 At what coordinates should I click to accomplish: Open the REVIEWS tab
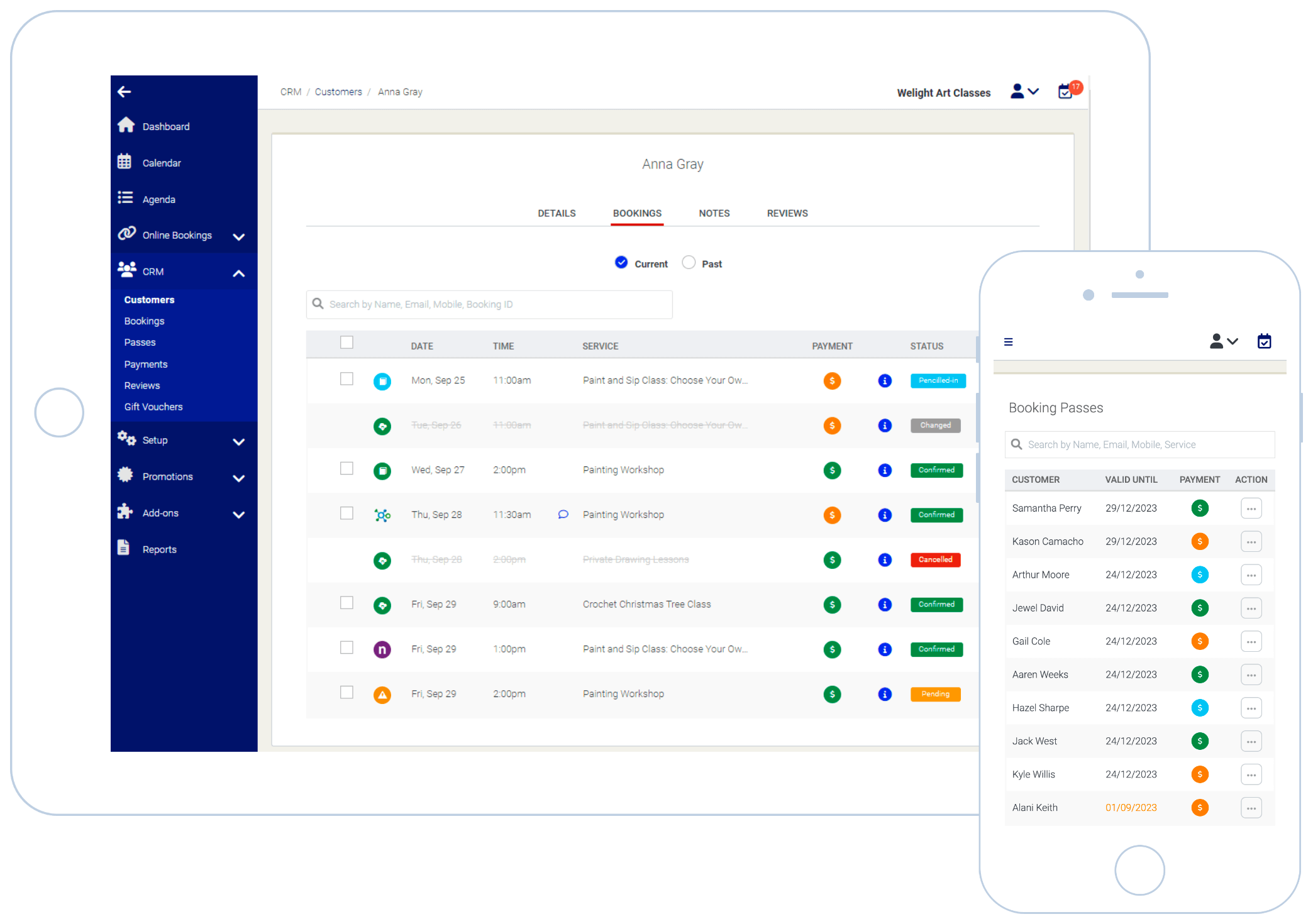(787, 213)
